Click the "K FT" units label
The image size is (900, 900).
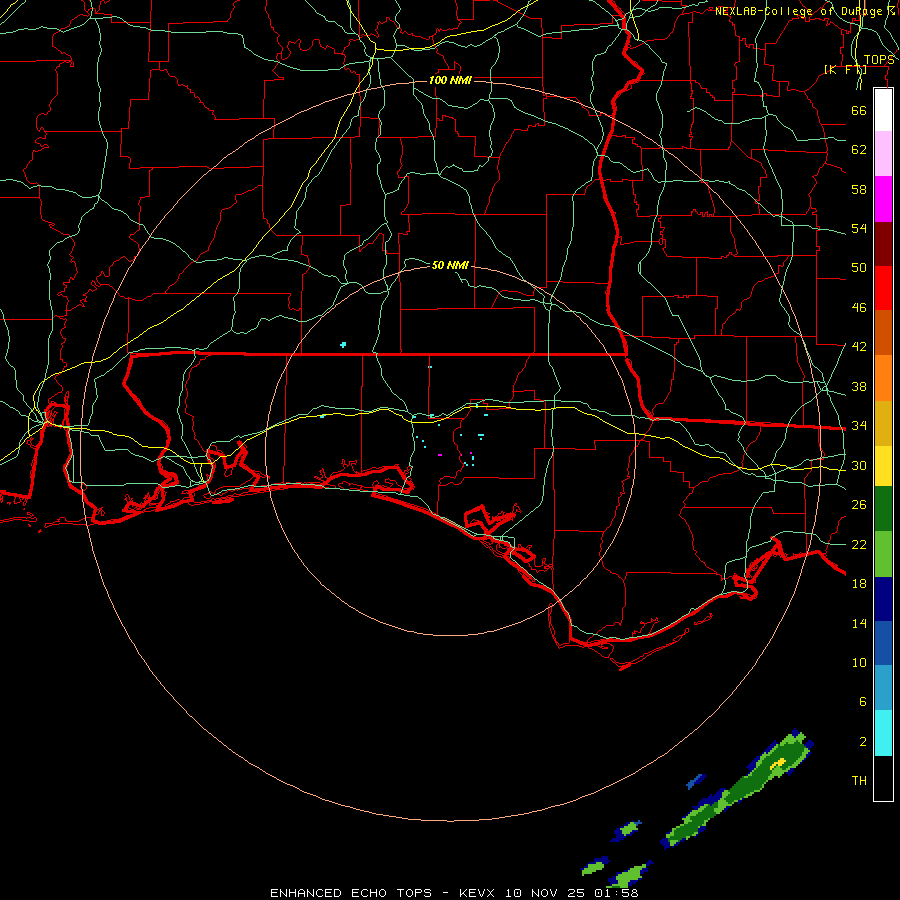pos(845,69)
